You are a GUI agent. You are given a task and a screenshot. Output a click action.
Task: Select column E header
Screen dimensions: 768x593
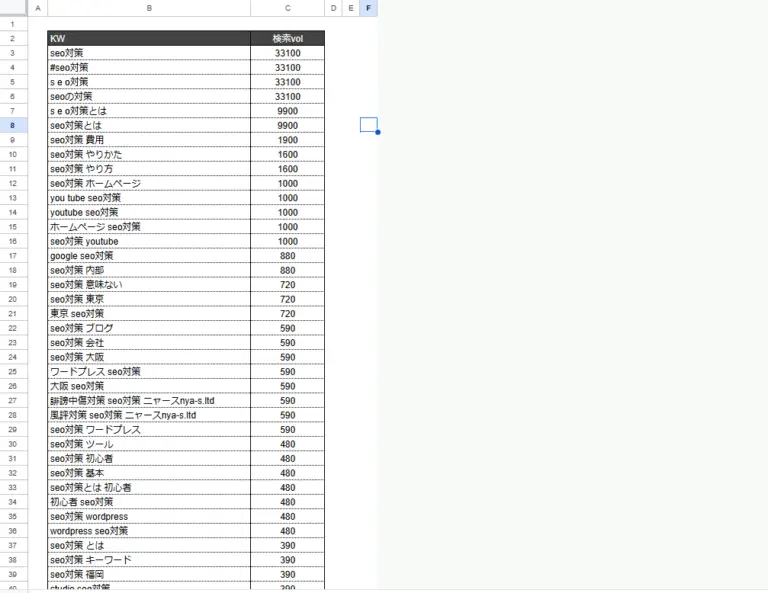pyautogui.click(x=350, y=8)
